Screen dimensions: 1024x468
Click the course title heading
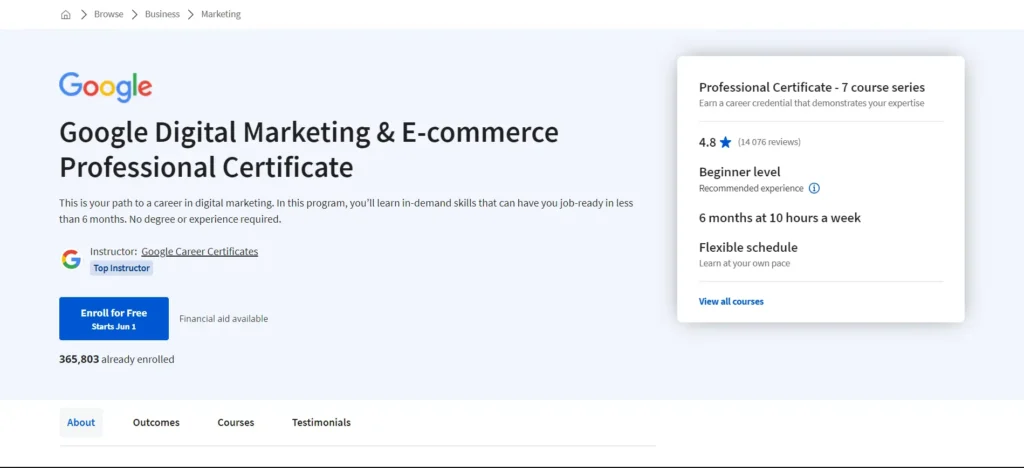tap(309, 149)
